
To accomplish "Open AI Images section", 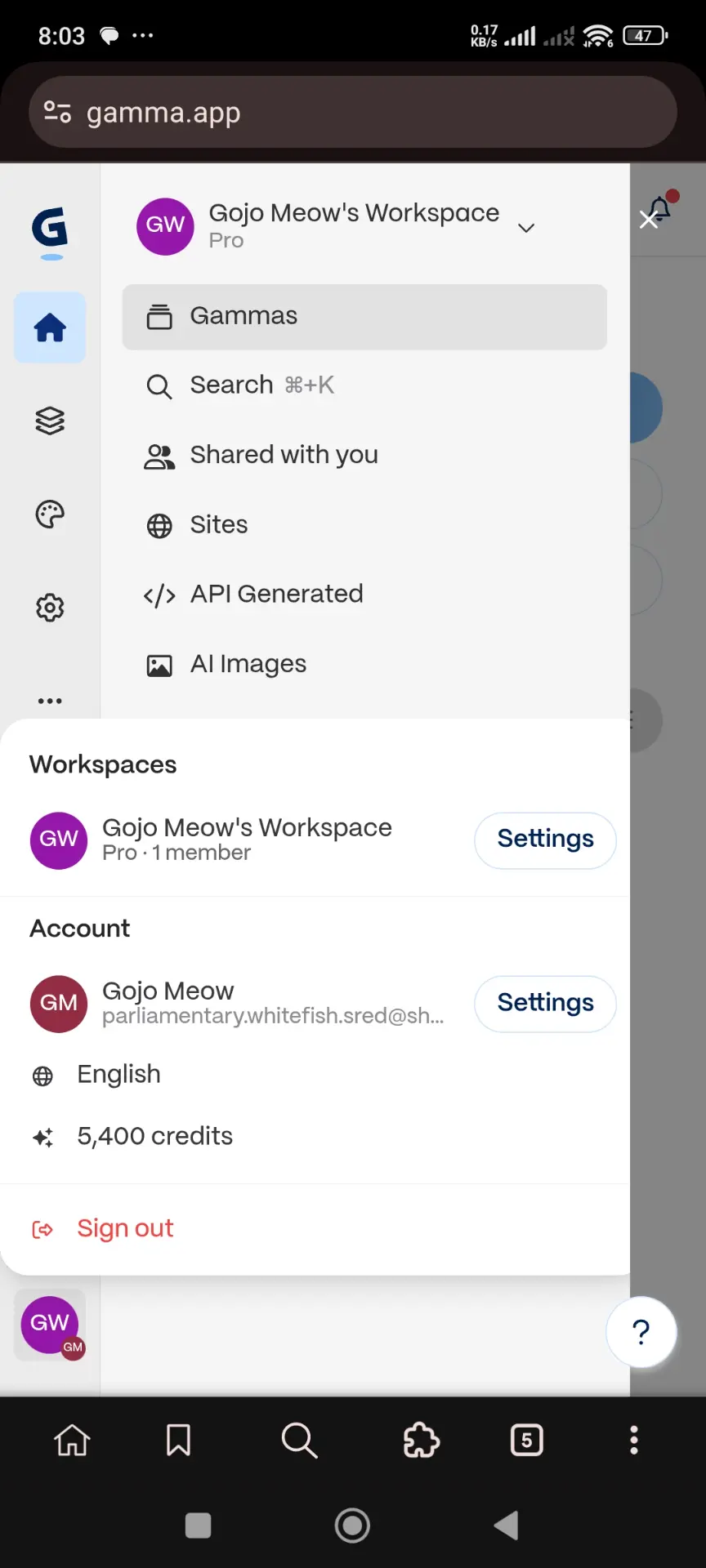I will pyautogui.click(x=364, y=665).
